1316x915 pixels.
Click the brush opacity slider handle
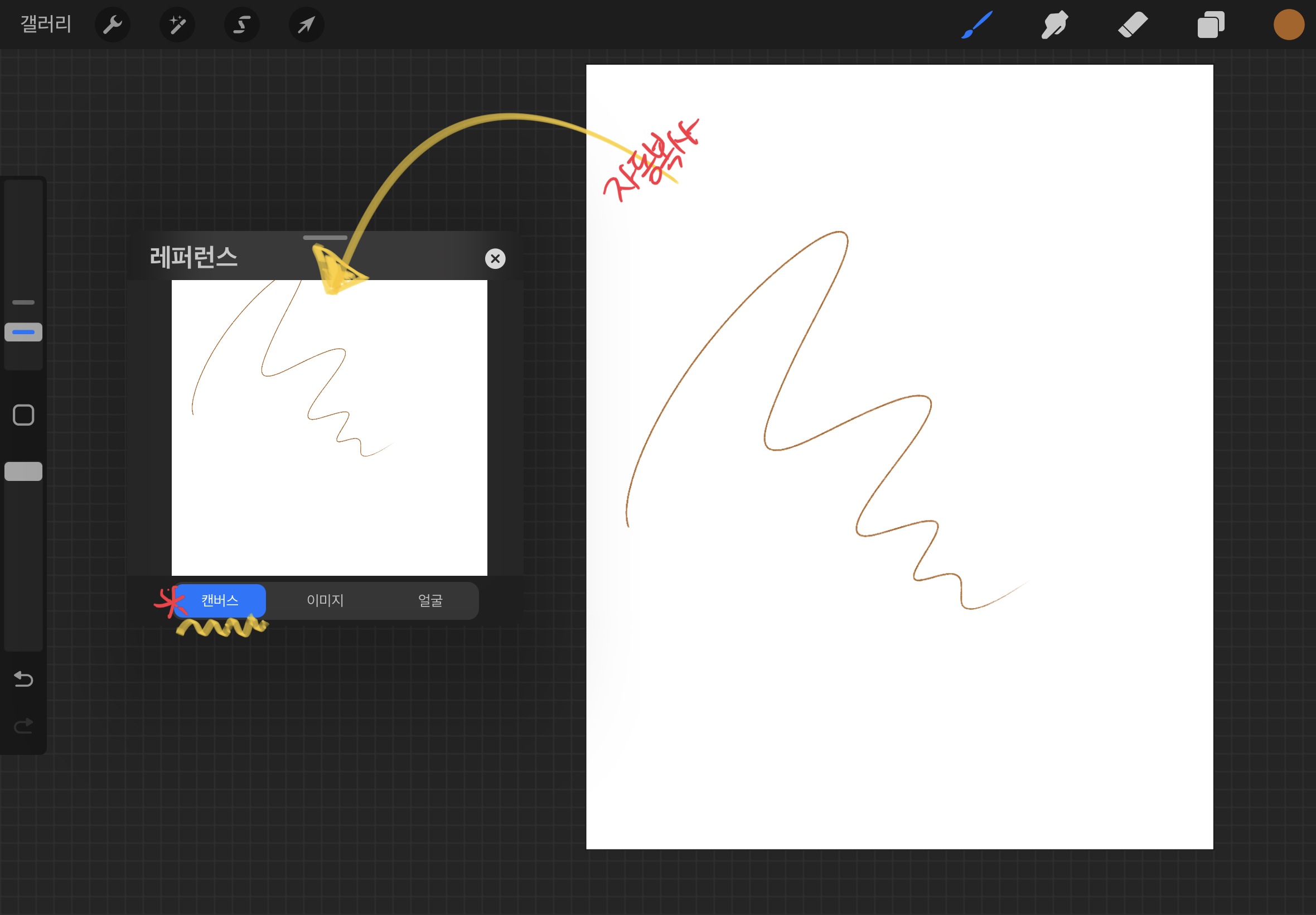pyautogui.click(x=23, y=471)
